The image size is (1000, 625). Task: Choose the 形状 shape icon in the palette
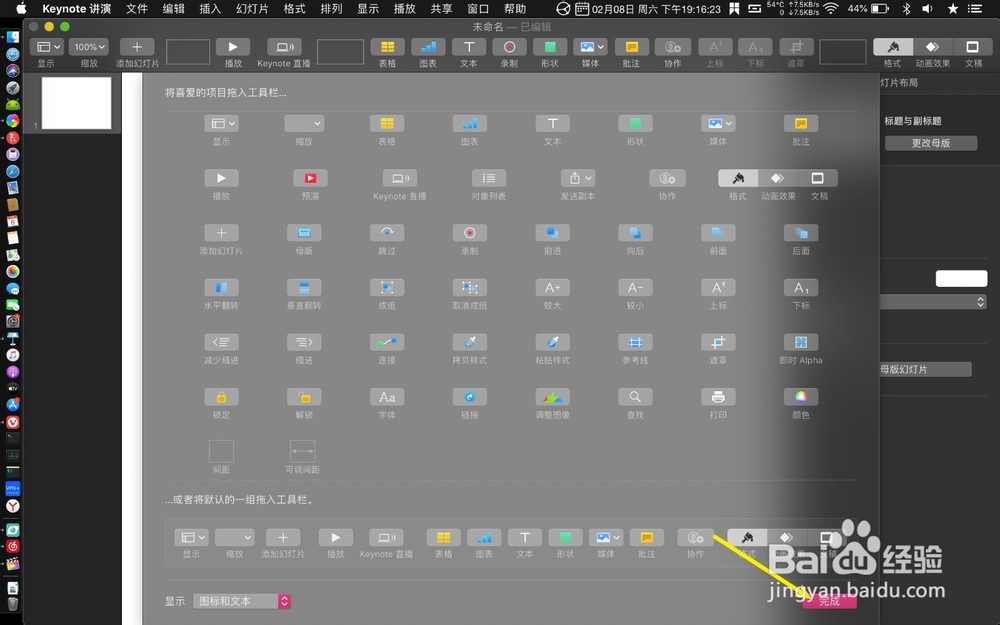click(635, 124)
